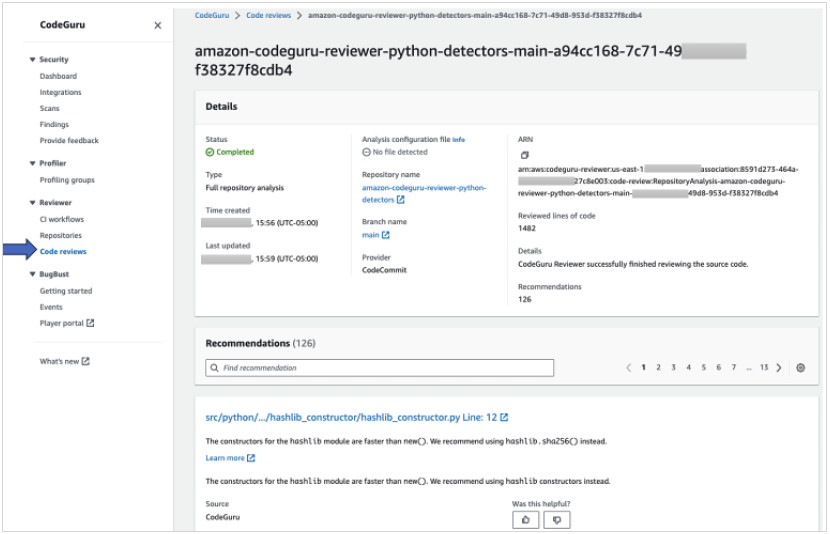This screenshot has width=830, height=534.
Task: Click Code reviews breadcrumb link
Action: coord(268,15)
